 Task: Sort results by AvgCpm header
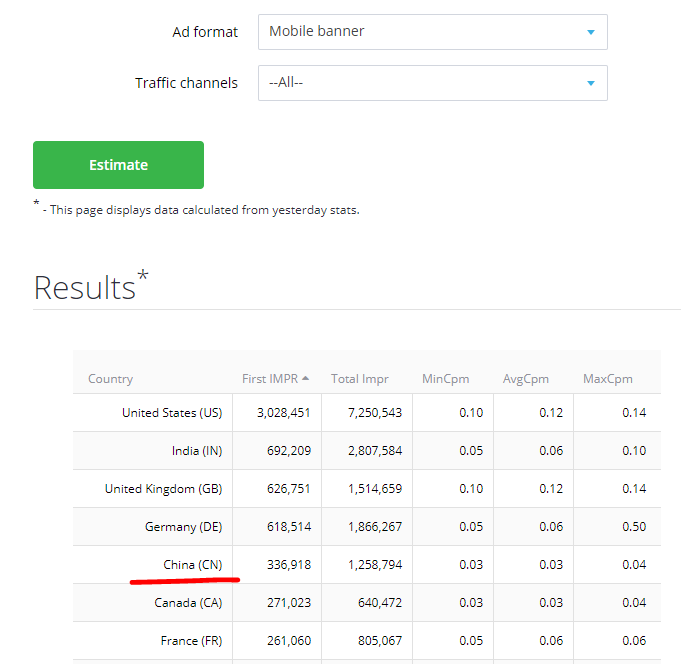526,379
